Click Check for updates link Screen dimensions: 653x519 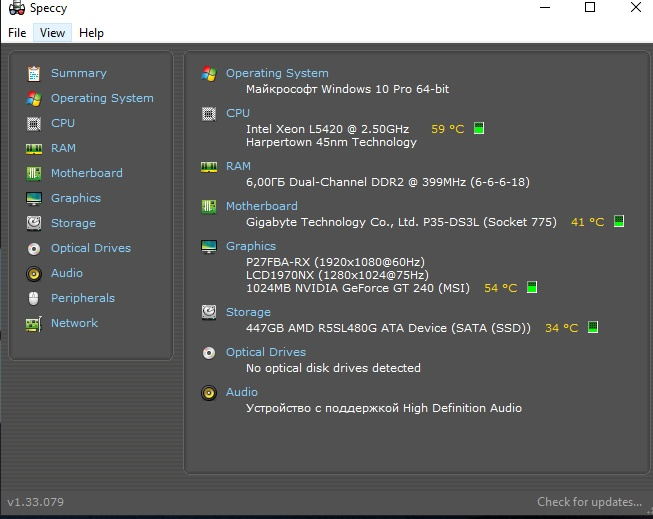coord(589,502)
